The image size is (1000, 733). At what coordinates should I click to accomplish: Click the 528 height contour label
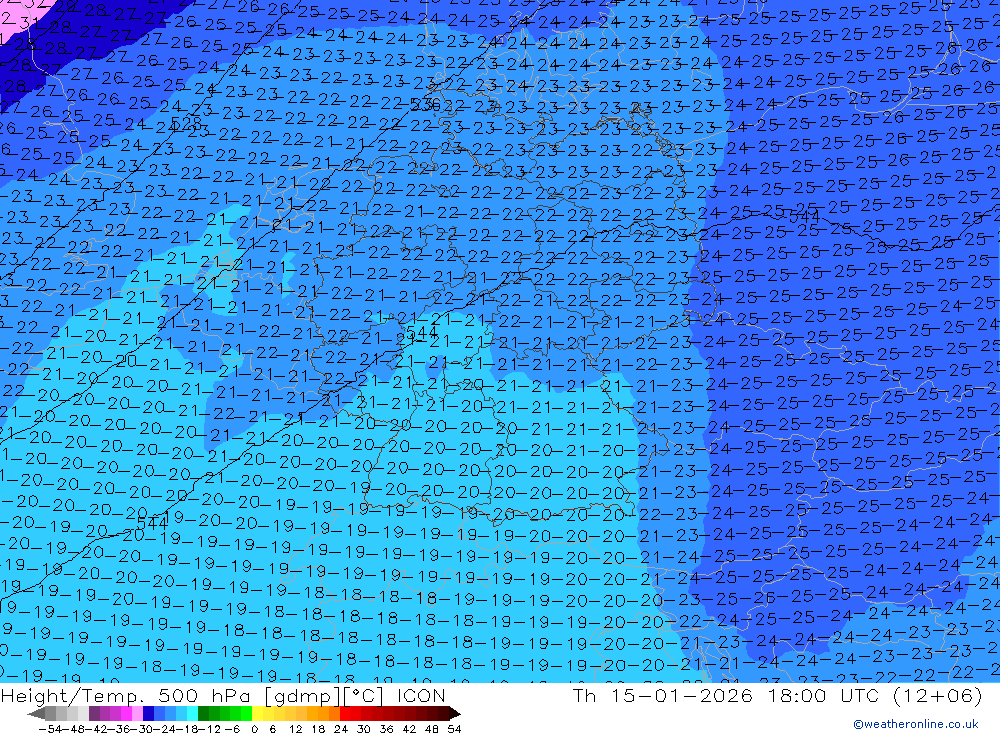pos(186,121)
